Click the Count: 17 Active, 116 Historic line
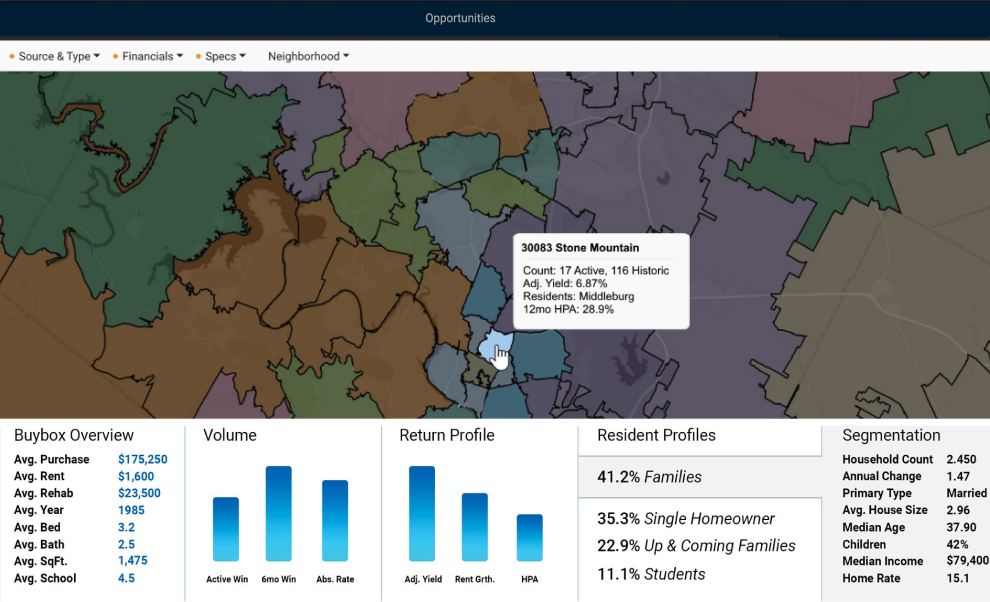Screen dimensions: 990x602 click(x=596, y=270)
